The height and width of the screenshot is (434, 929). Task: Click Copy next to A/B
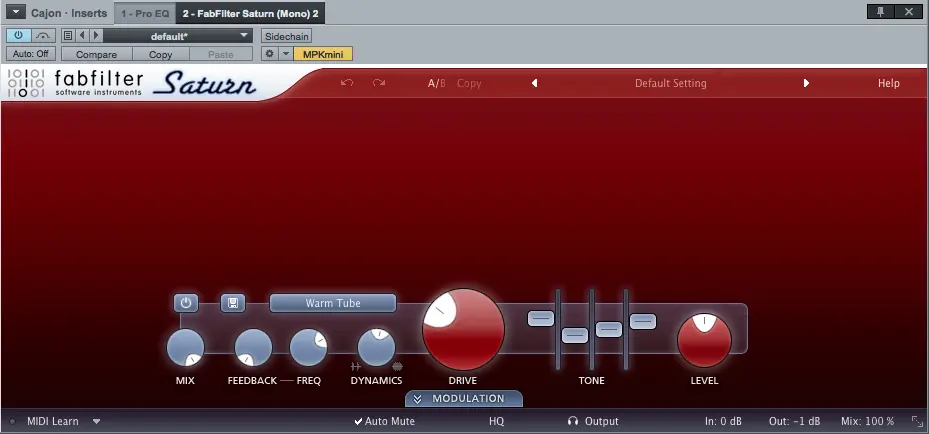point(469,83)
